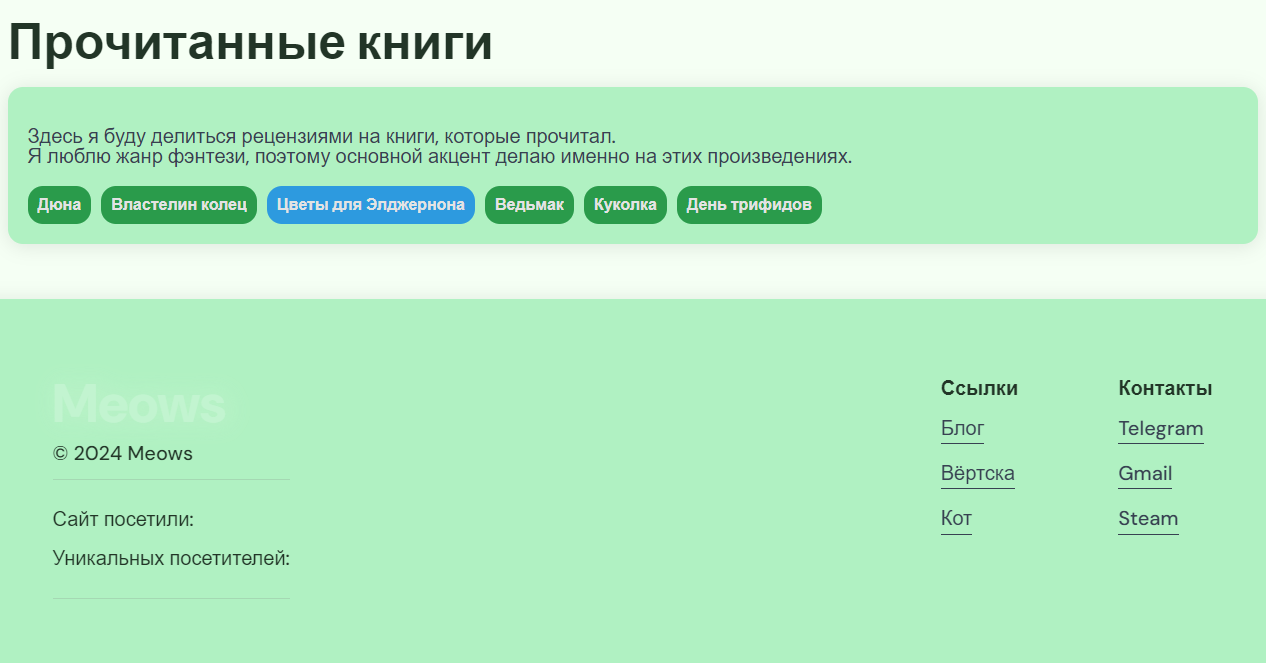The image size is (1266, 663).
Task: Open the Telegram contact link
Action: pyautogui.click(x=1160, y=429)
